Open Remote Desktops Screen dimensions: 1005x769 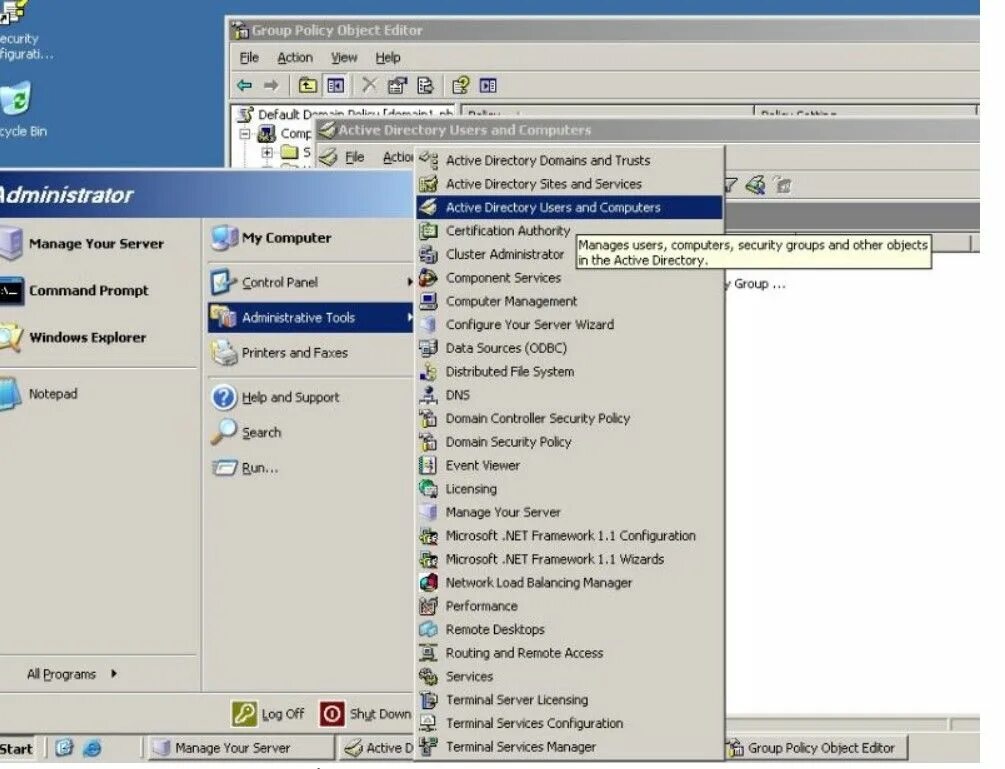point(569,629)
